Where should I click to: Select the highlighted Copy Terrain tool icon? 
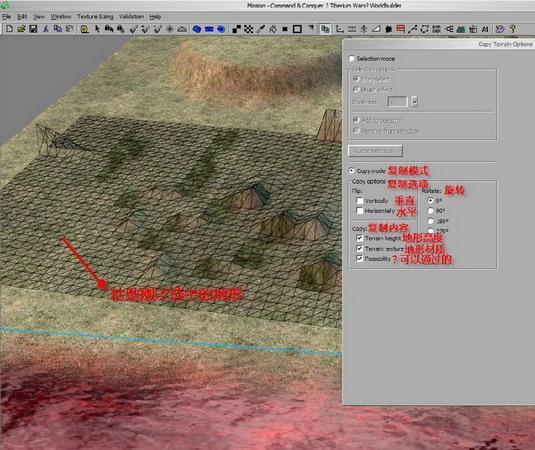click(x=325, y=29)
